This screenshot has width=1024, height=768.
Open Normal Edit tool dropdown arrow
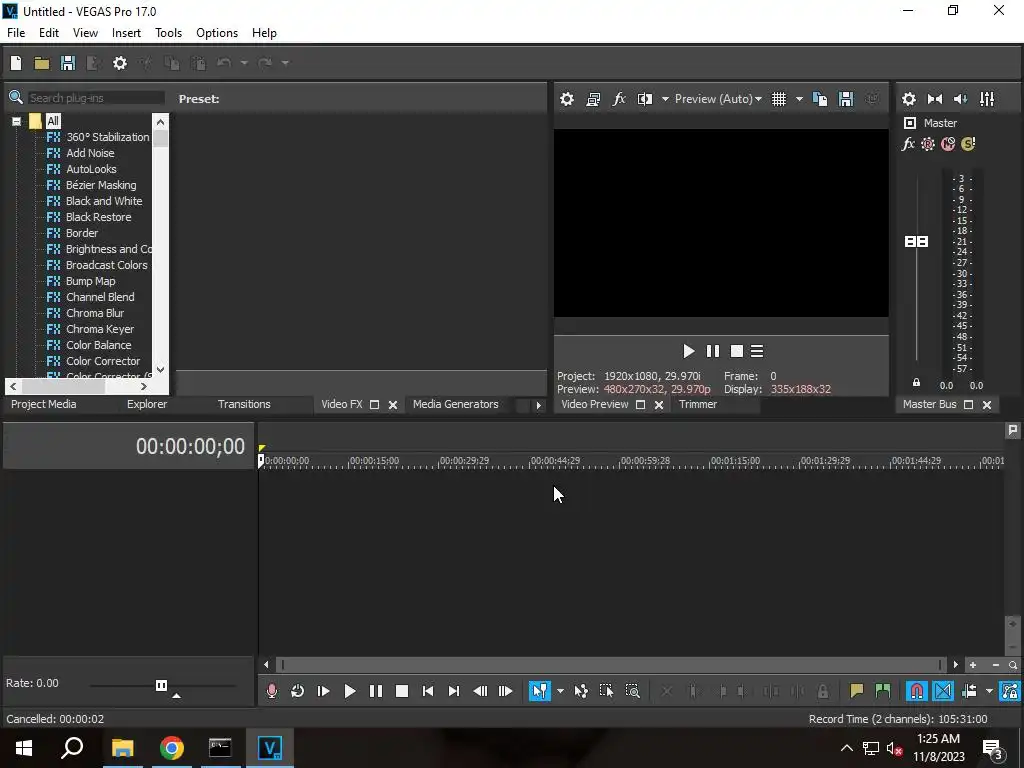(x=560, y=691)
